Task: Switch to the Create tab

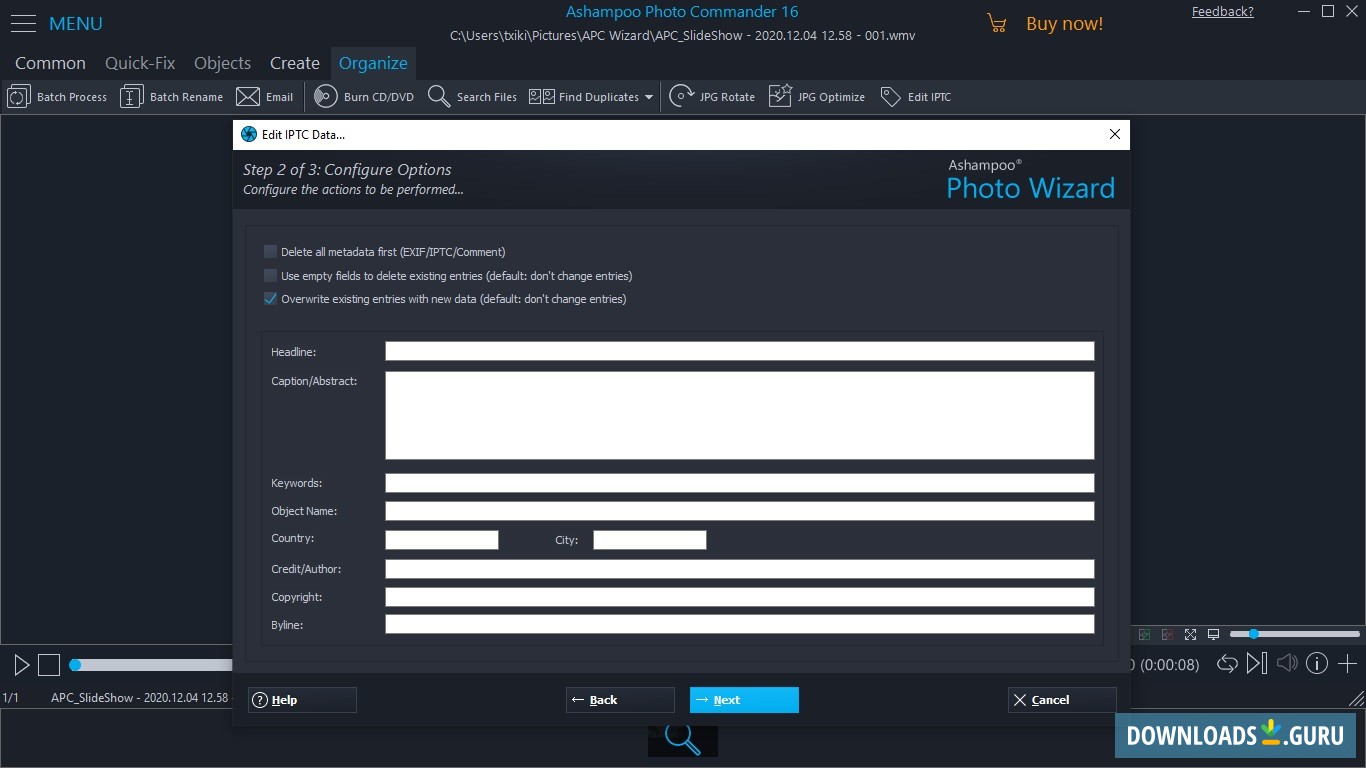Action: tap(294, 62)
